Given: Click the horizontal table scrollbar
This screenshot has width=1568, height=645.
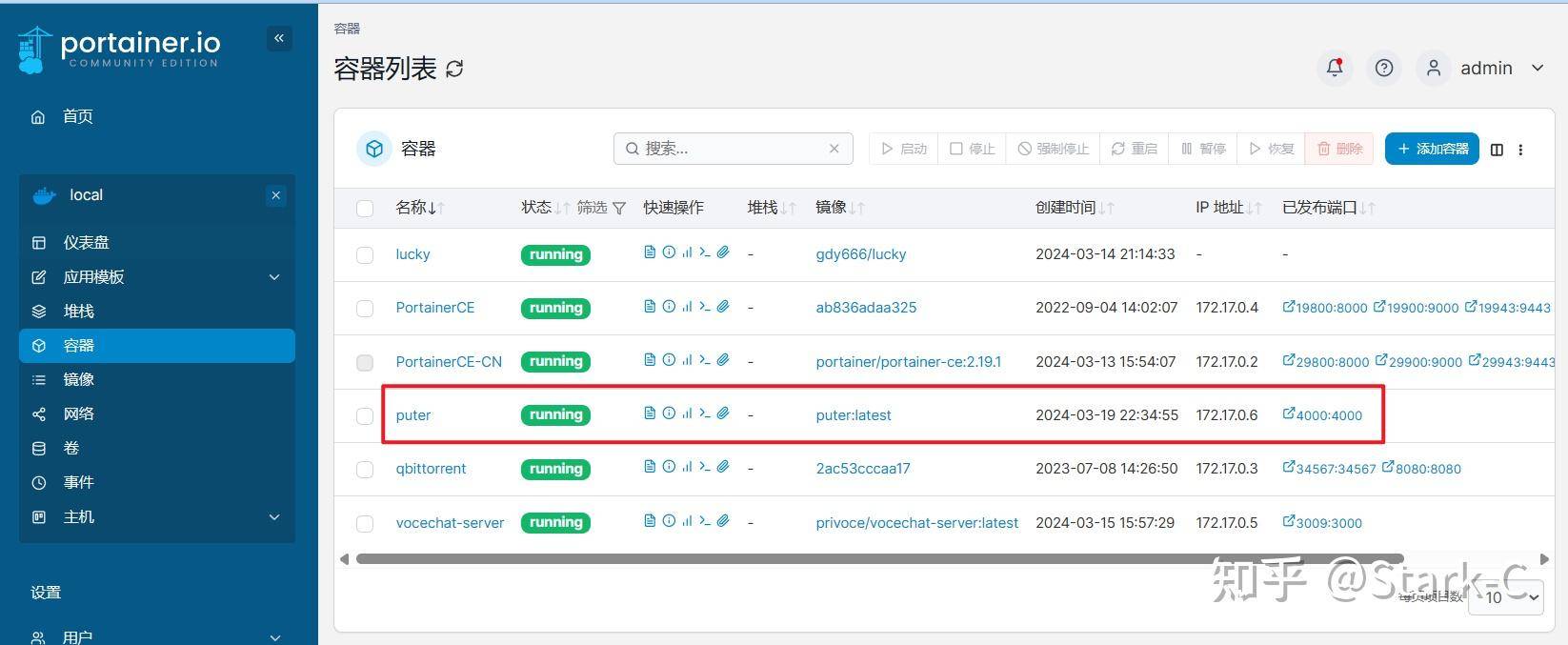Looking at the screenshot, I should coord(879,559).
